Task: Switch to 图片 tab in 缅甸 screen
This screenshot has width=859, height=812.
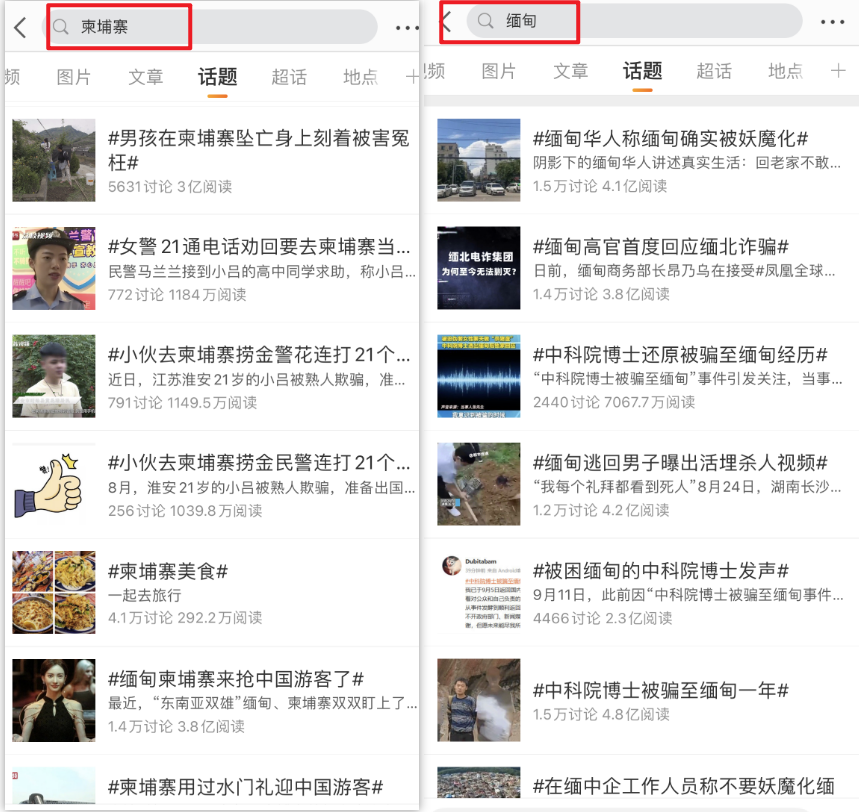Action: click(x=499, y=71)
